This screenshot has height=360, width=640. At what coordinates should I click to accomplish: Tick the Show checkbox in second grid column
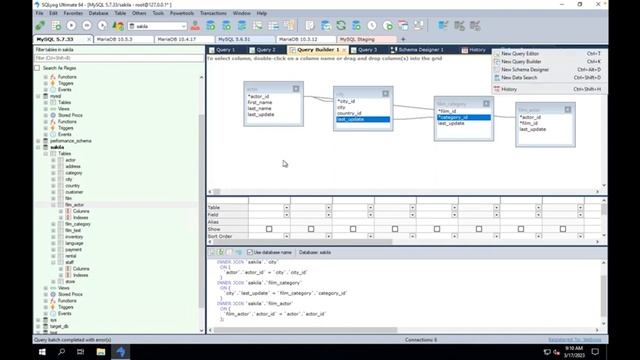pyautogui.click(x=311, y=229)
